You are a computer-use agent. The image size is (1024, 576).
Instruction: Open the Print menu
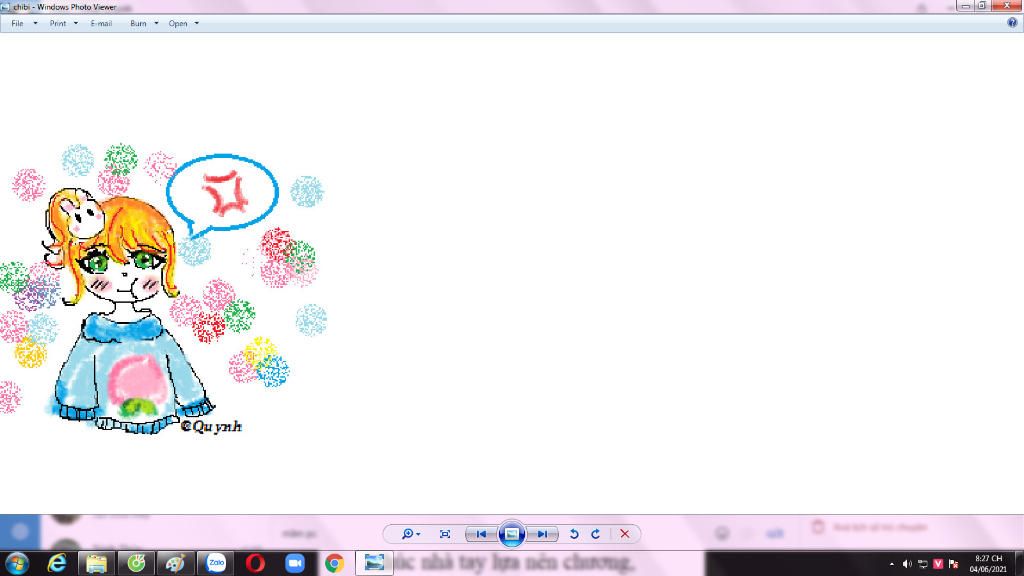click(x=57, y=24)
